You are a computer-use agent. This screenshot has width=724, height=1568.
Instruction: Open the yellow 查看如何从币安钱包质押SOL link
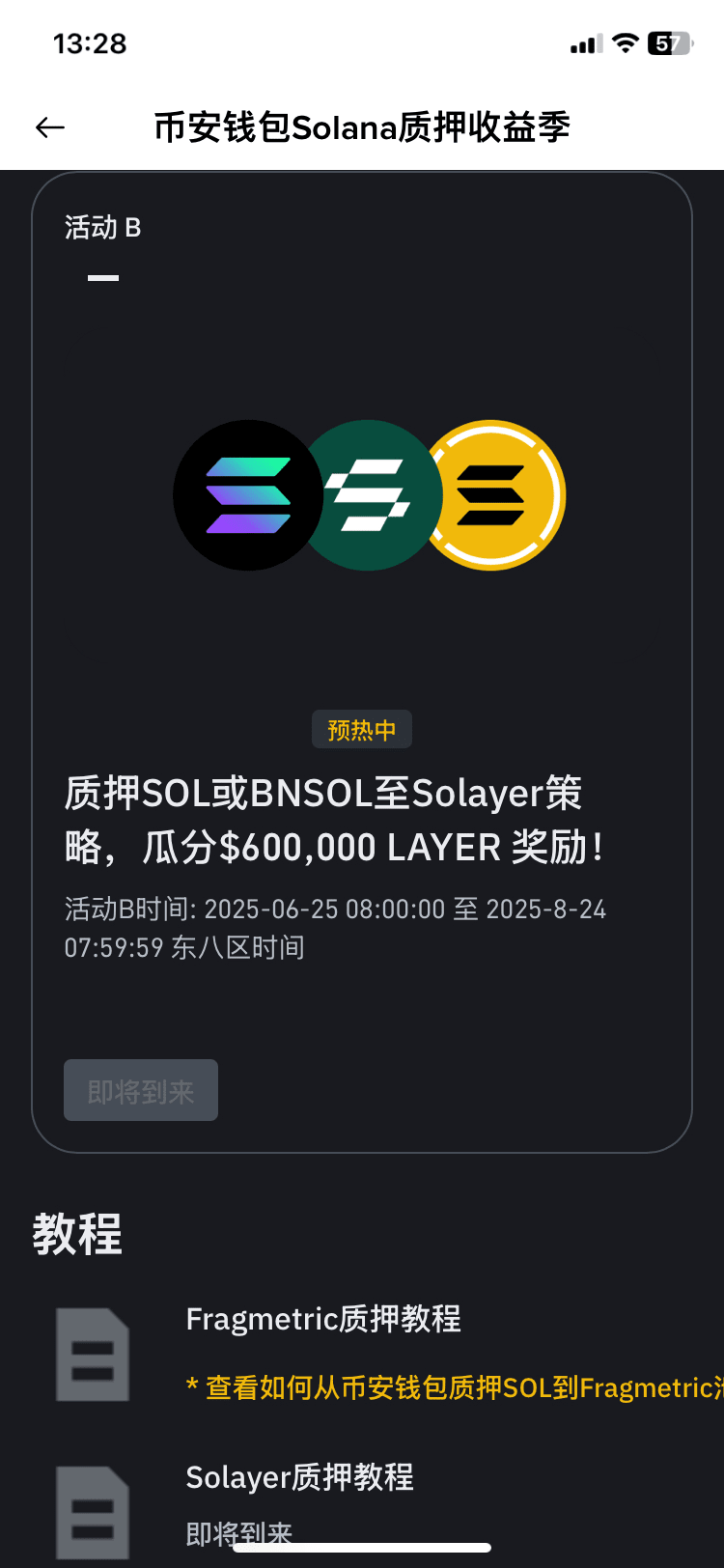pos(455,1388)
